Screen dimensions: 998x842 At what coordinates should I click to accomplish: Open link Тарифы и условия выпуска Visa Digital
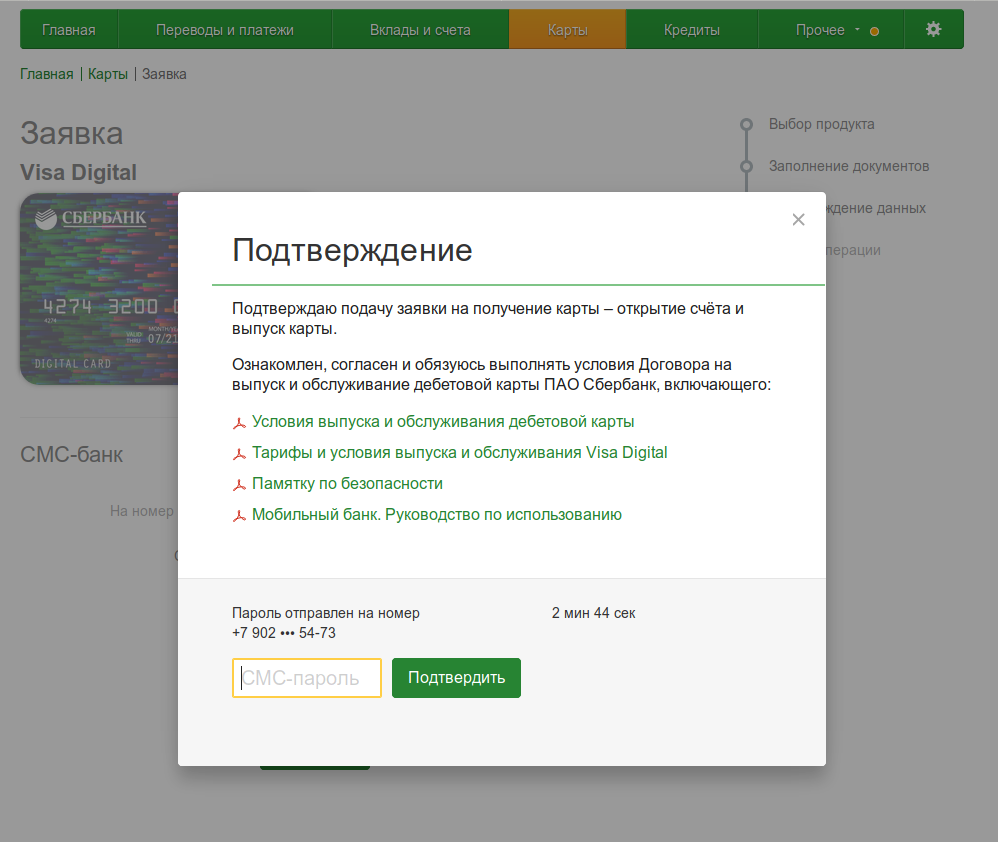tap(460, 453)
